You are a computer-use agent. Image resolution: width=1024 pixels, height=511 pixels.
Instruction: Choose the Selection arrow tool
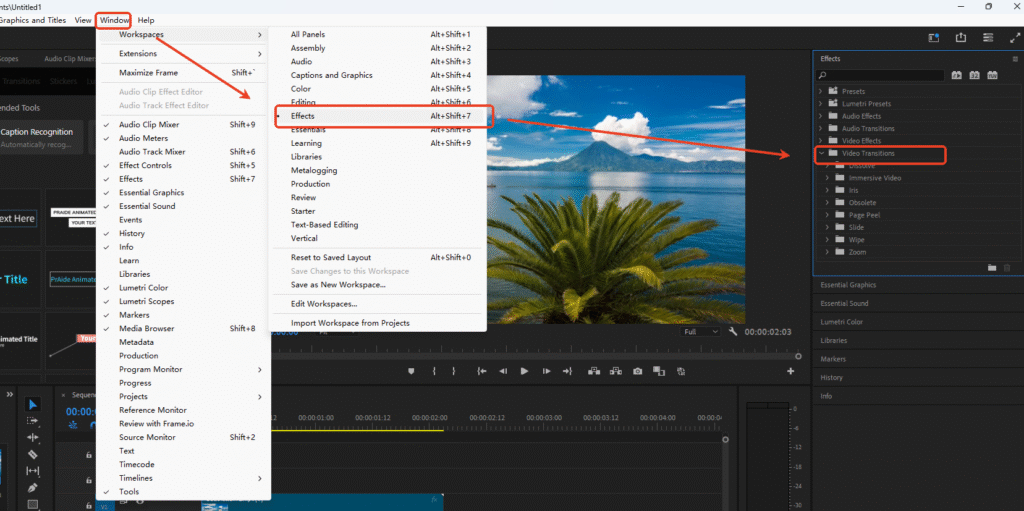[32, 404]
